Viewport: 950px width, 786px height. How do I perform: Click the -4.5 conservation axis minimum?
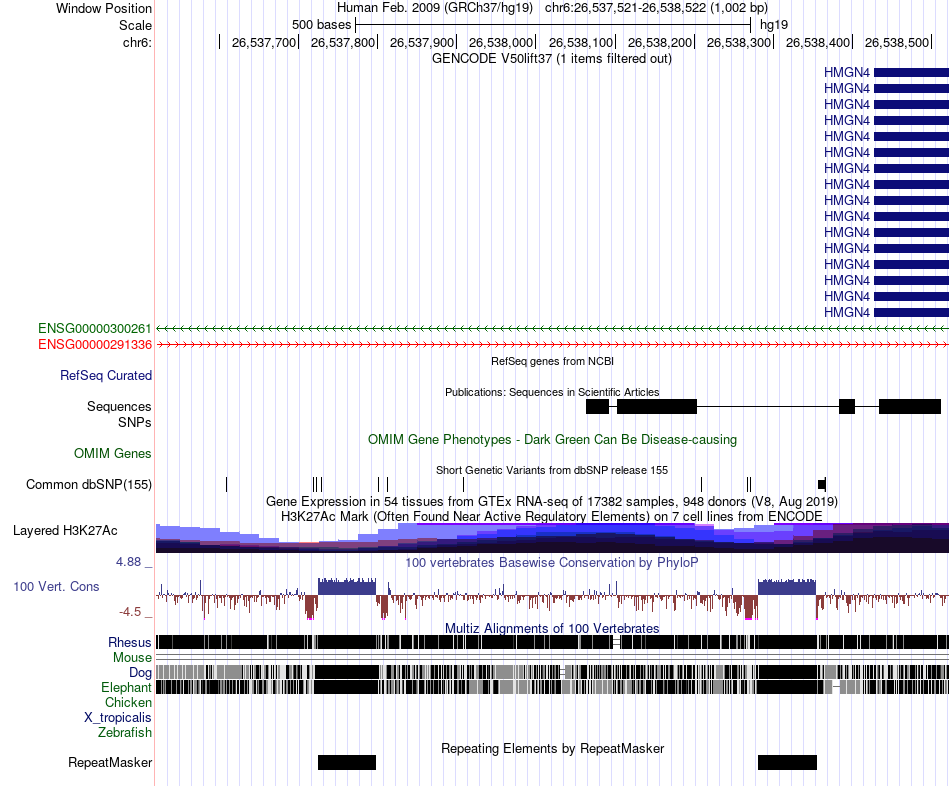pyautogui.click(x=130, y=612)
